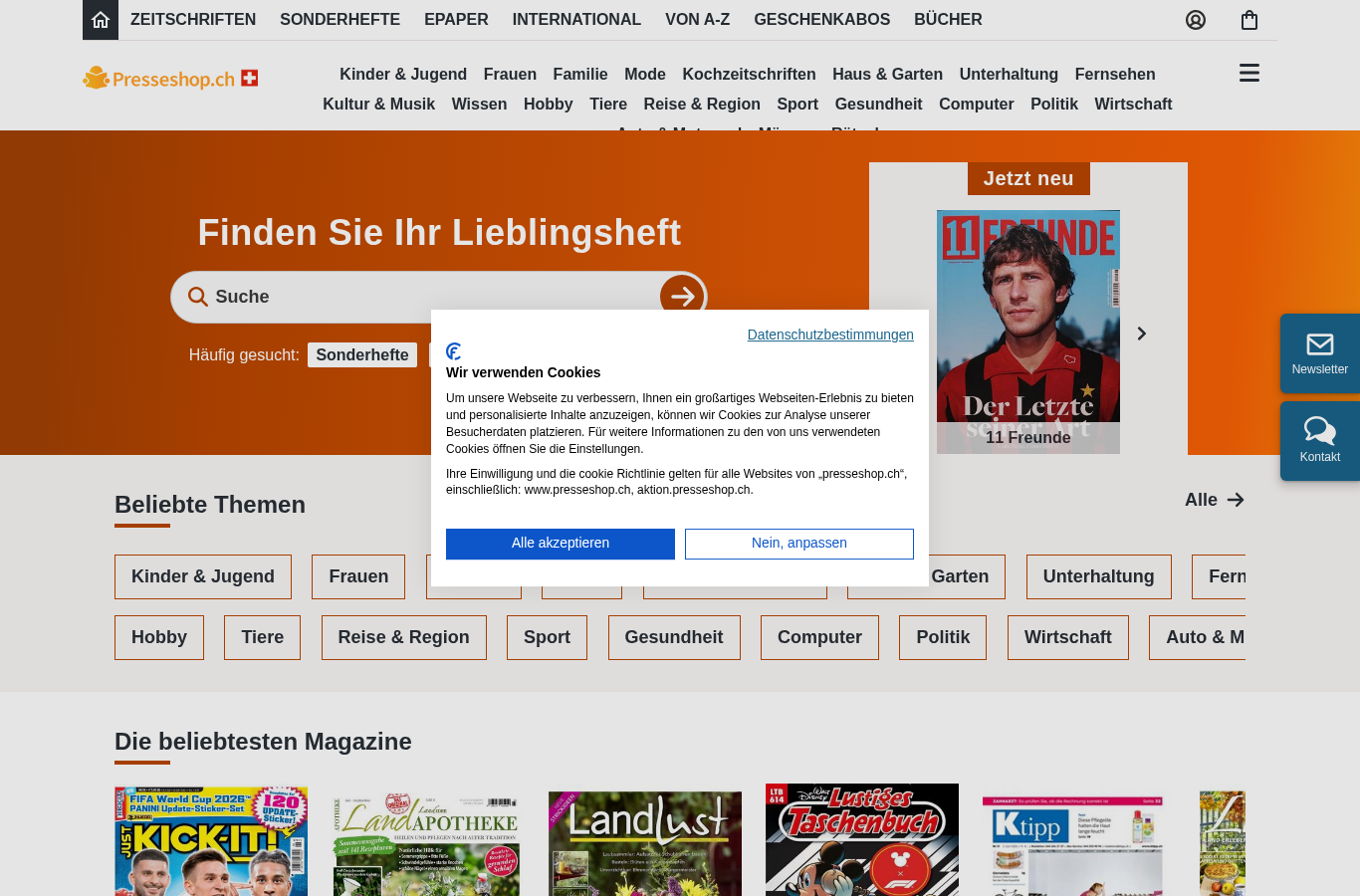Viewport: 1360px width, 896px height.
Task: Choose Reise & Region topic chip
Action: 404,638
